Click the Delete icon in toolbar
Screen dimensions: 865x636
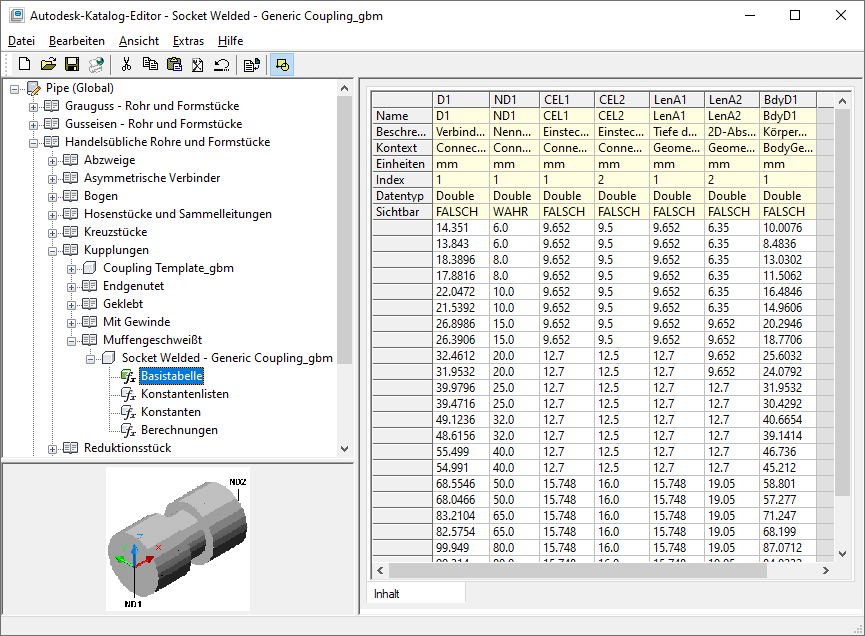(x=197, y=64)
